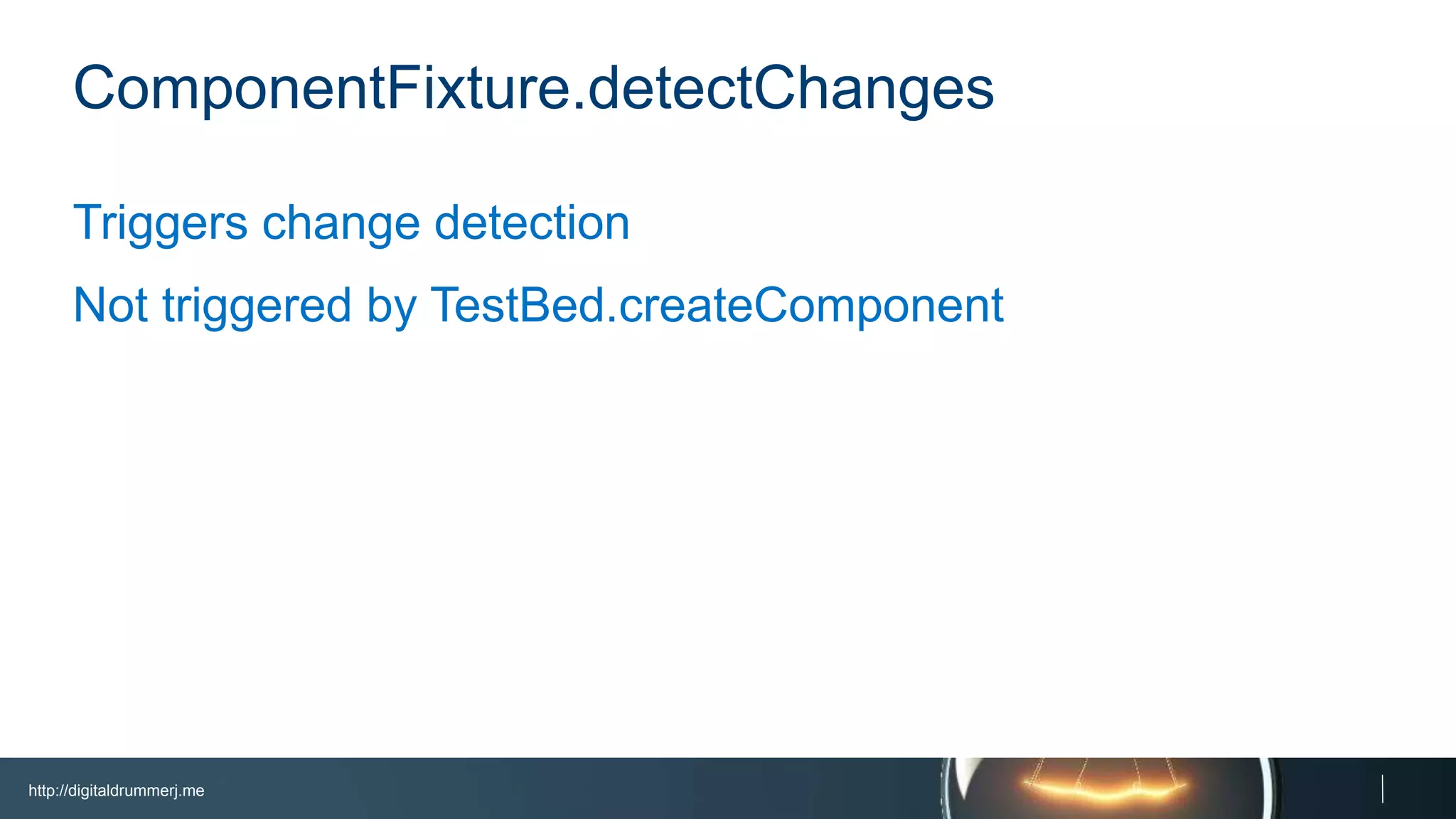Click the word "Triggers" in the first bullet

pyautogui.click(x=160, y=223)
